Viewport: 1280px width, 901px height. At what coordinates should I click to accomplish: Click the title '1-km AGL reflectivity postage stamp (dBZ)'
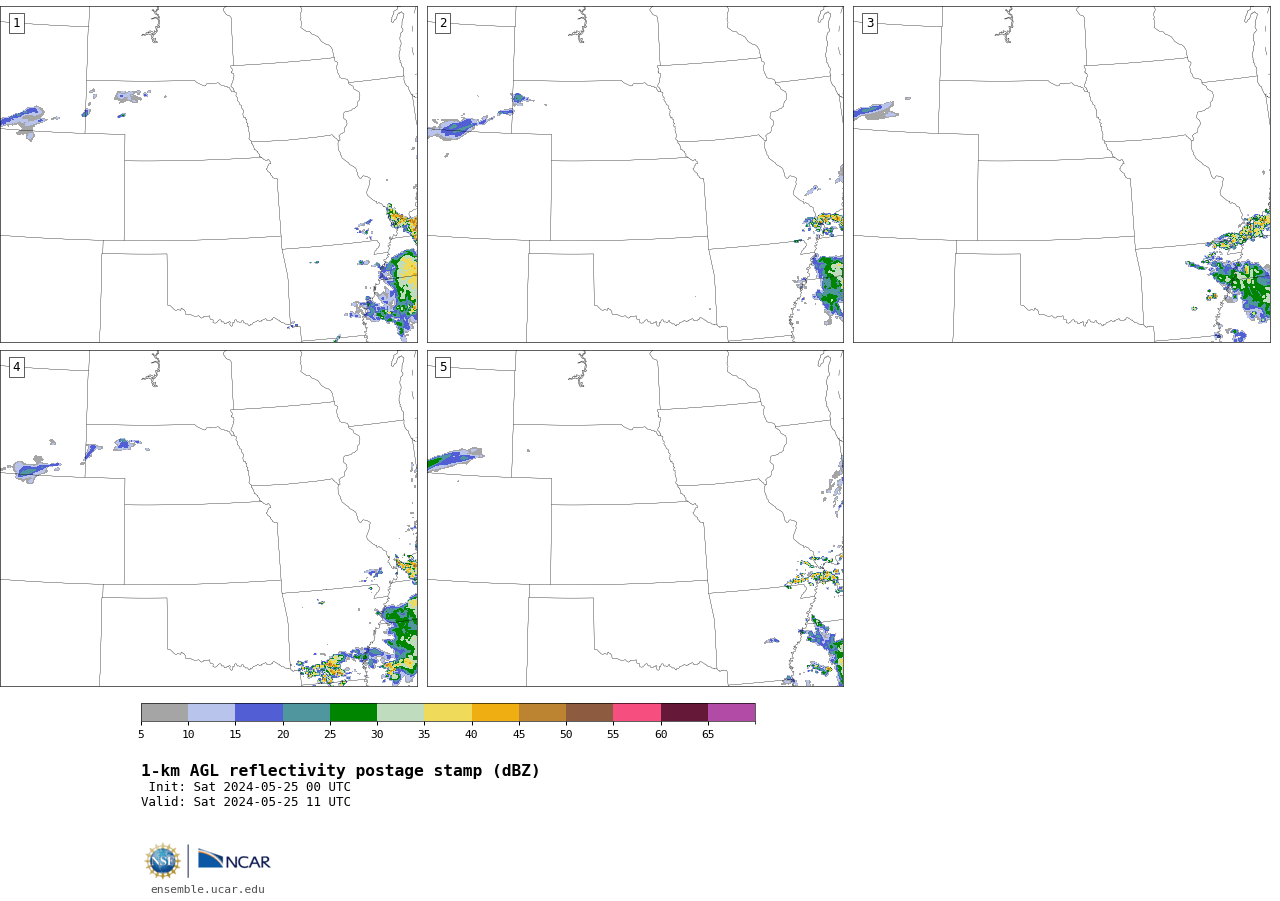(x=340, y=771)
